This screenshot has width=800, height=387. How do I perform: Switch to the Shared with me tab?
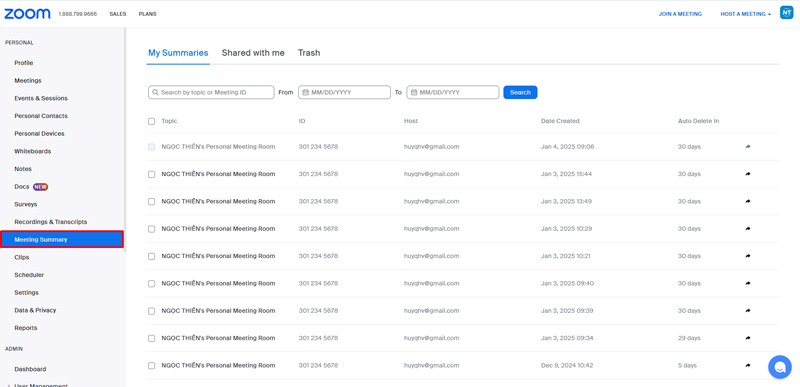point(253,53)
